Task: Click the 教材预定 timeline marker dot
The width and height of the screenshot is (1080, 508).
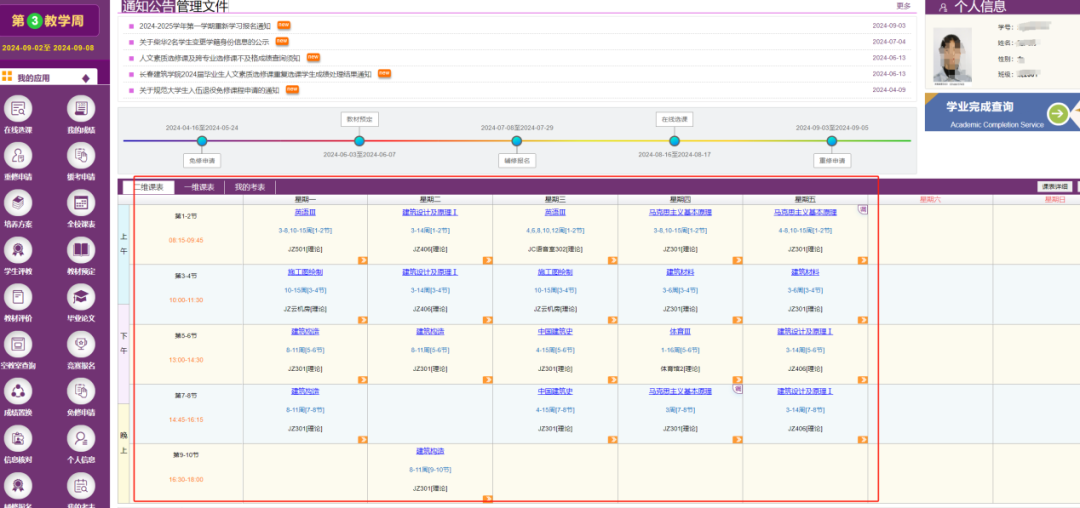Action: [x=359, y=141]
